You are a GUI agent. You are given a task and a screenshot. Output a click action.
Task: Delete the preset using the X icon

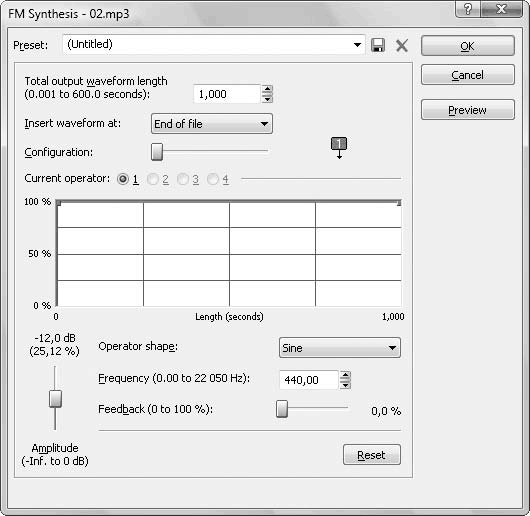(402, 45)
